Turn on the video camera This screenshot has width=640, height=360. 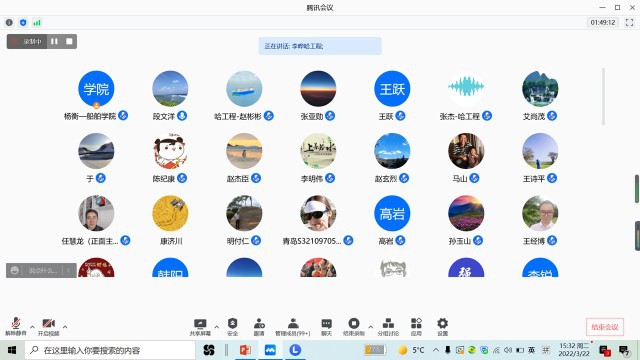tap(49, 326)
